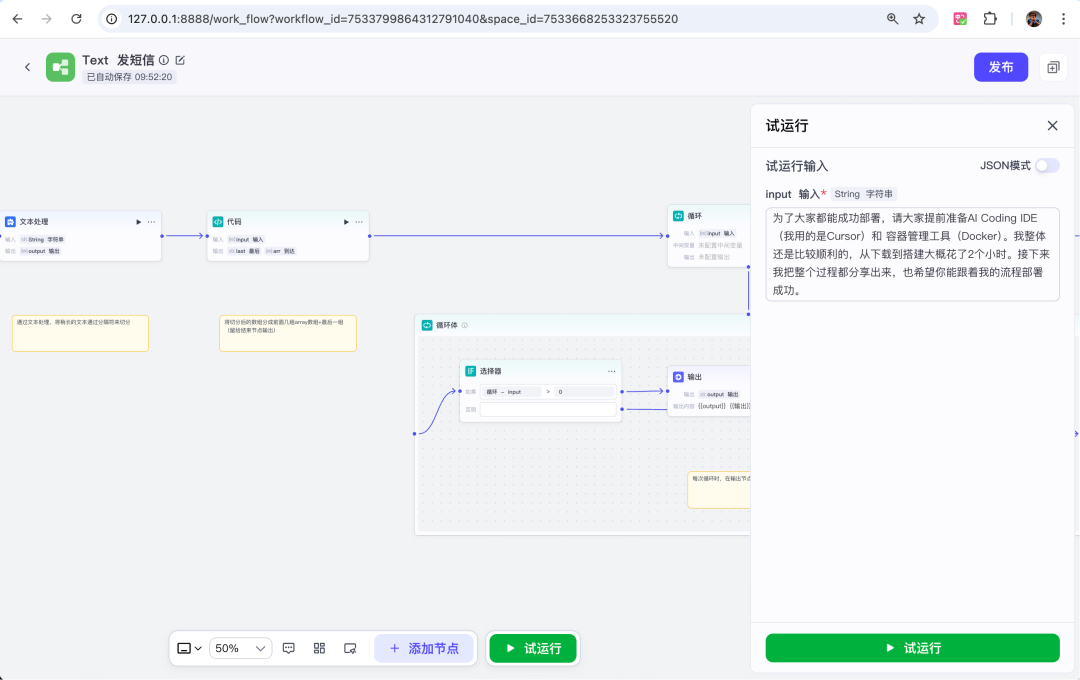The image size is (1080, 680).
Task: Click the auto-layout grid icon in toolbar
Action: pos(319,648)
